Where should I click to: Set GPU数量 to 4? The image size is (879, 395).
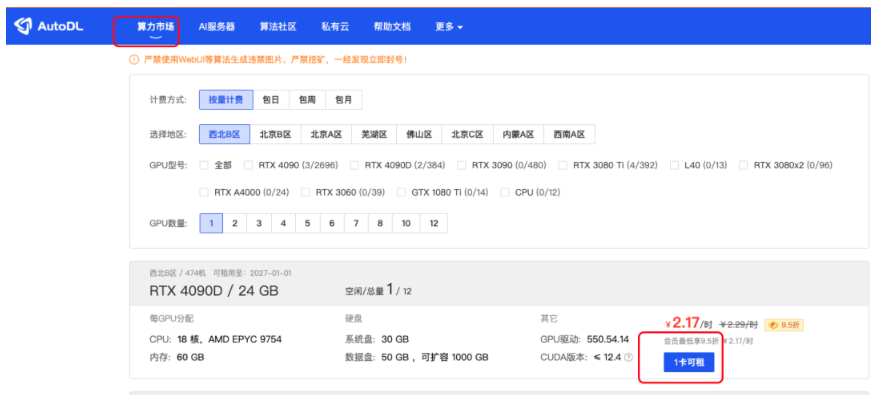[x=283, y=223]
